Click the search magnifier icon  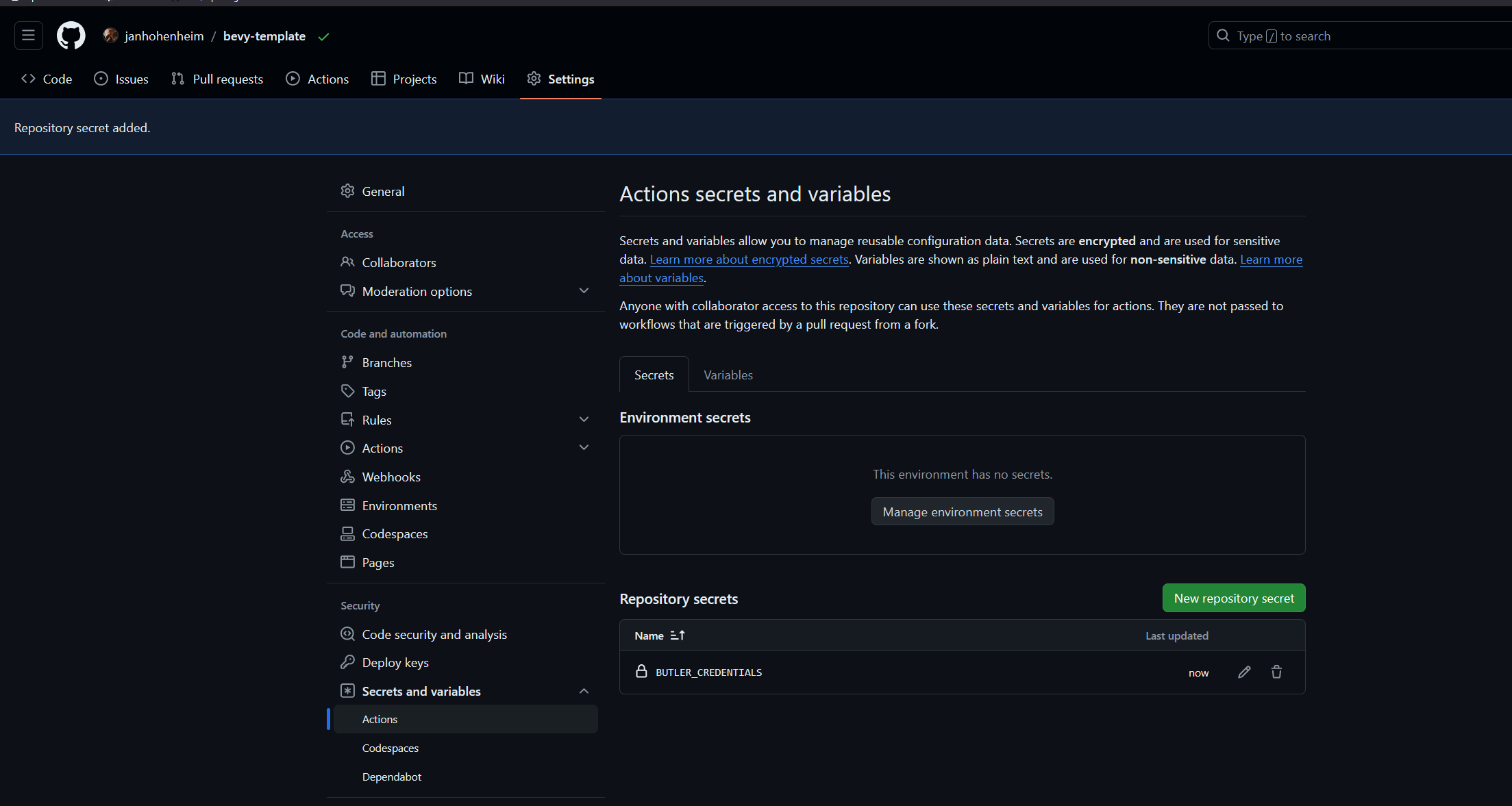(x=1222, y=35)
